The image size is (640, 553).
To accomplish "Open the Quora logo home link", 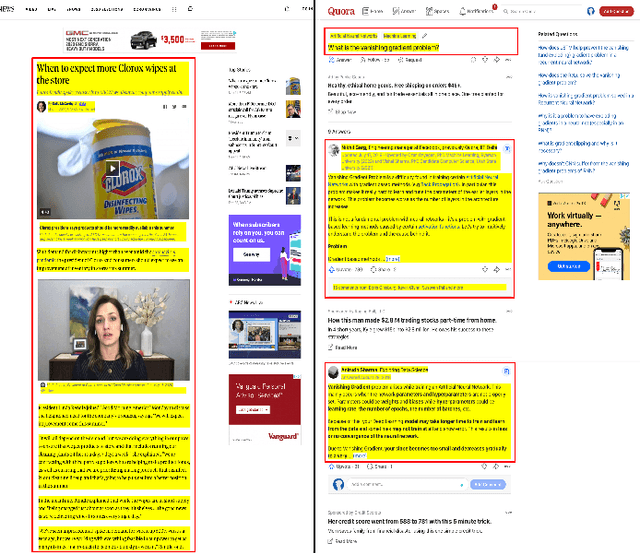I will tap(341, 11).
